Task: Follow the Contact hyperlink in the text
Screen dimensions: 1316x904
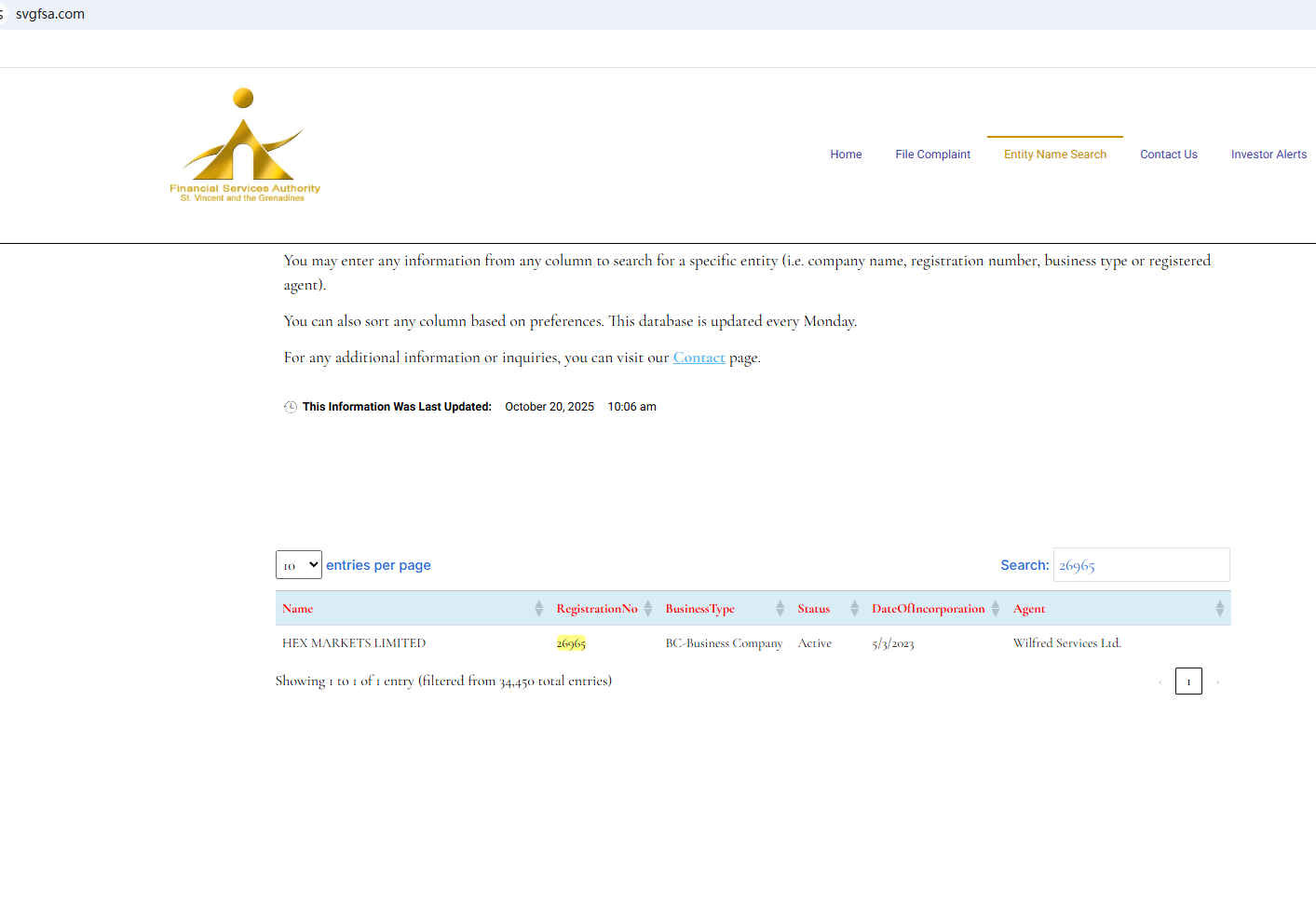Action: click(699, 358)
